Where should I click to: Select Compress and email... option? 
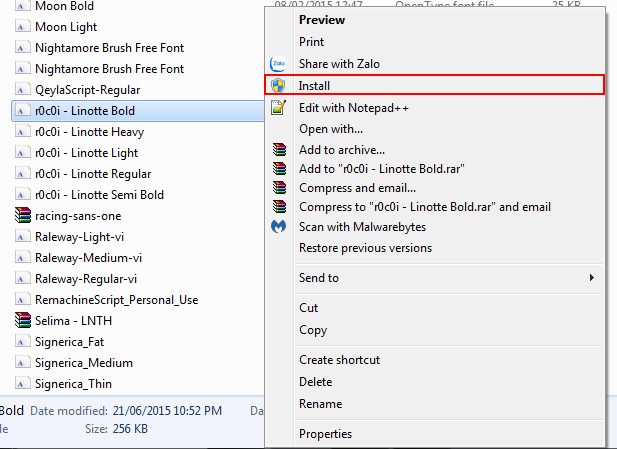coord(357,188)
